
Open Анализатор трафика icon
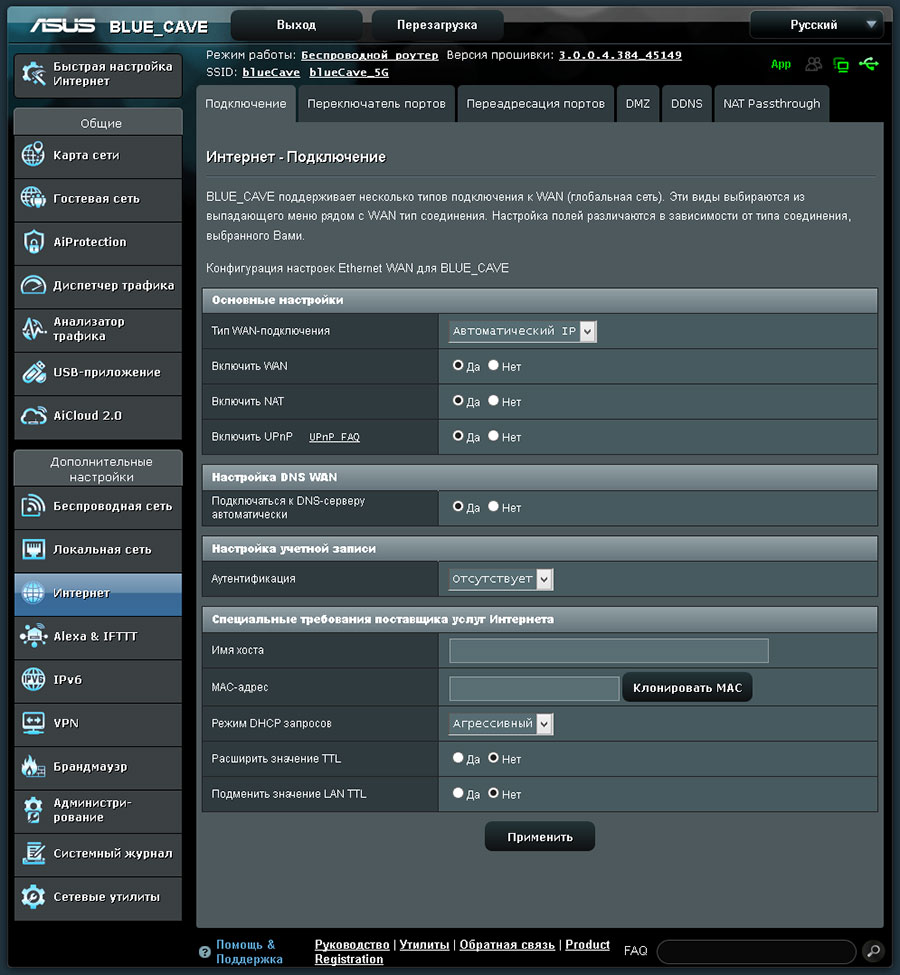[x=34, y=328]
